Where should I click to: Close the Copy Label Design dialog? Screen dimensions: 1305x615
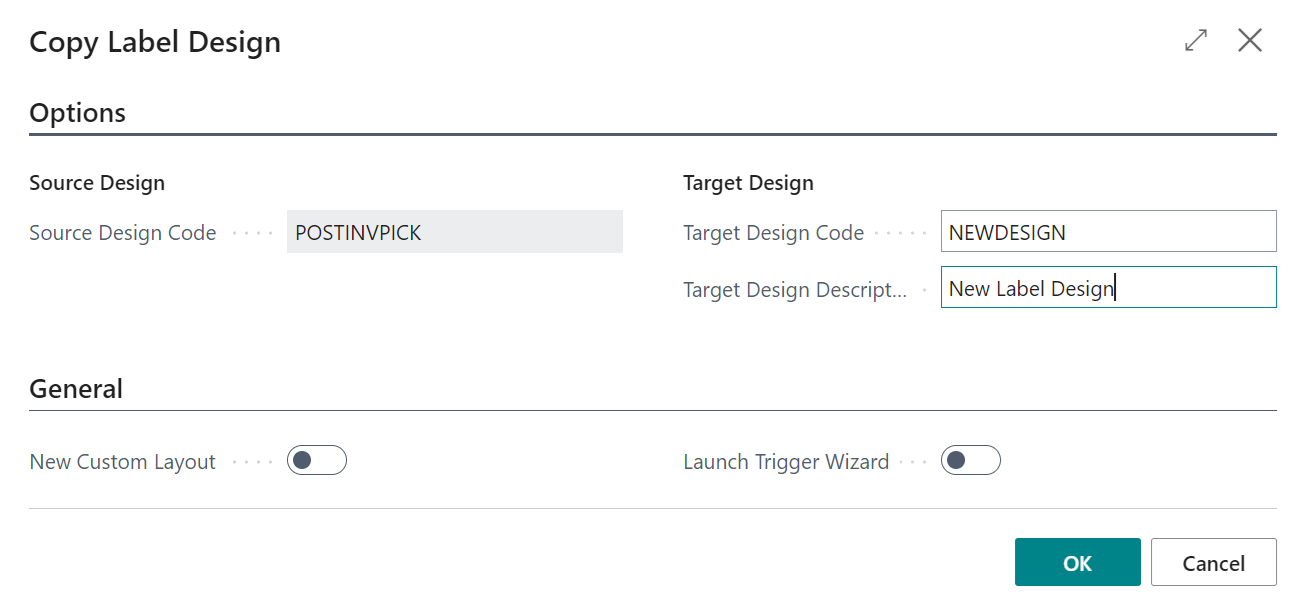click(x=1250, y=41)
